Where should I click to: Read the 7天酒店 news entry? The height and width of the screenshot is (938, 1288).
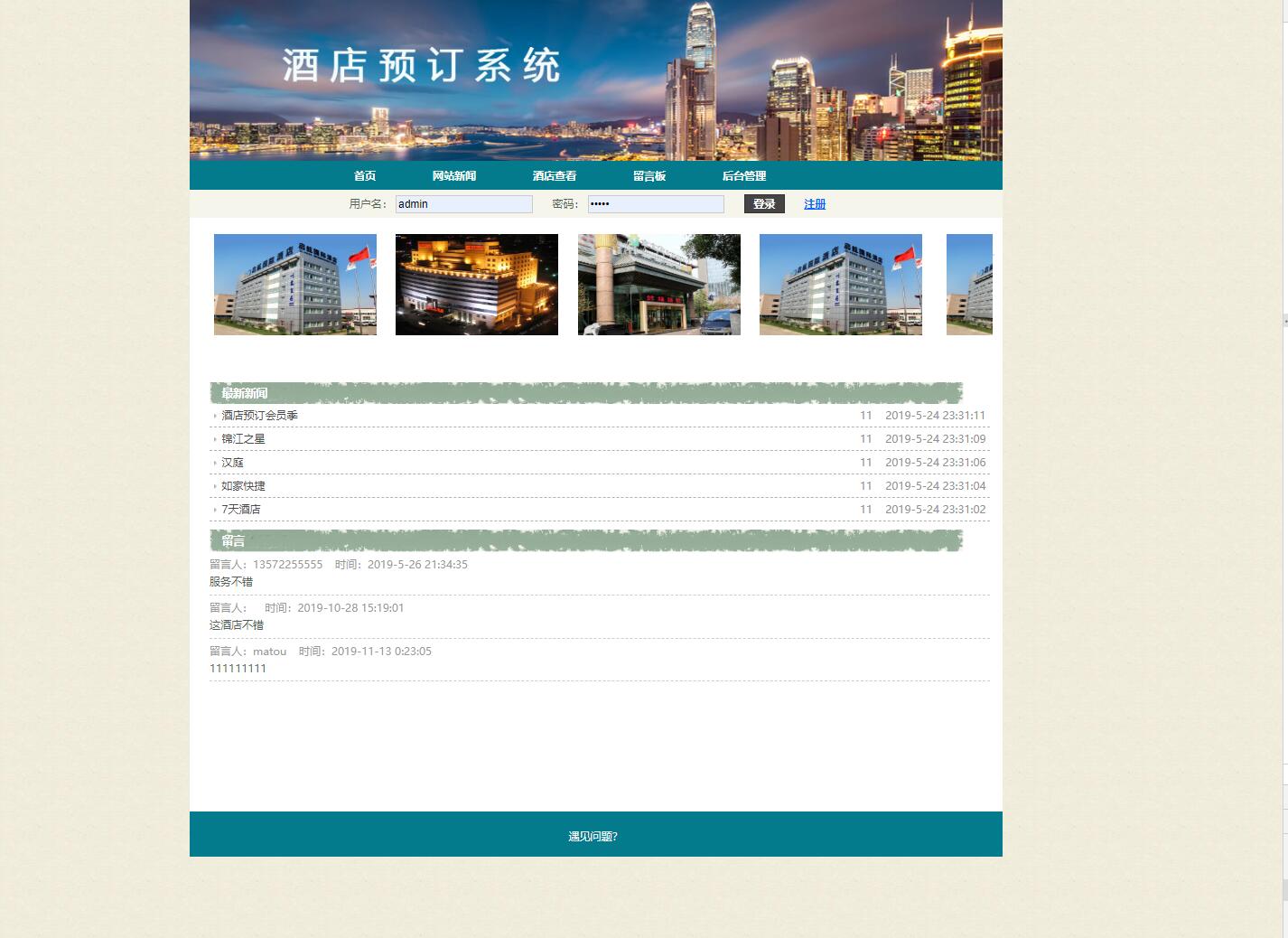241,509
